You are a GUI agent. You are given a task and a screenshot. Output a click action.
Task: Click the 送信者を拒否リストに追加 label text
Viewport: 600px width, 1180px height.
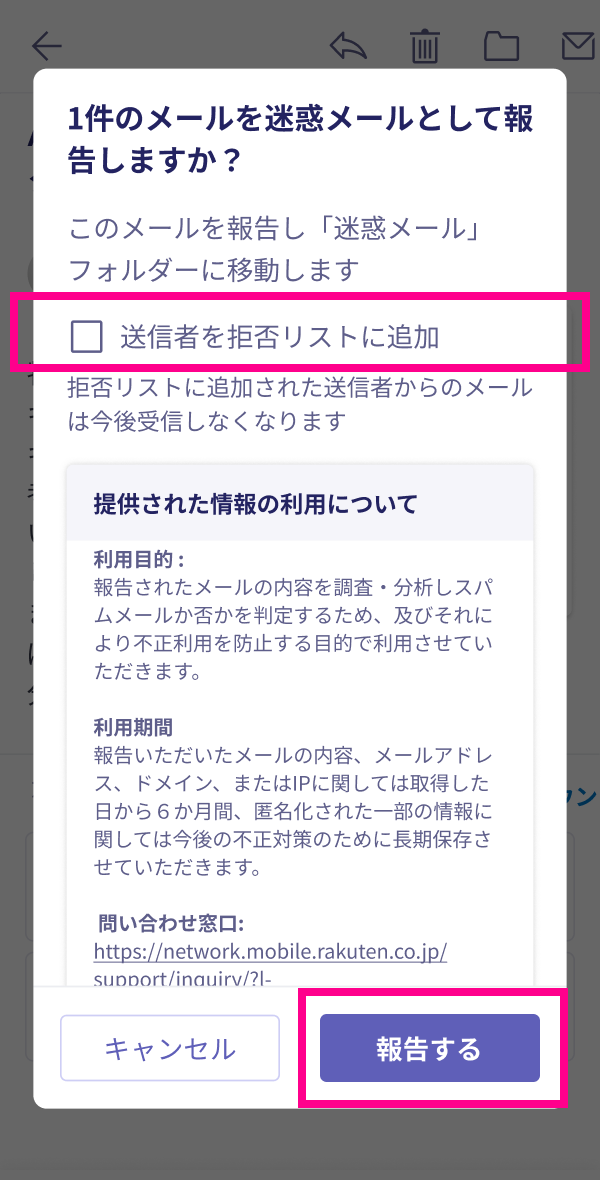tap(279, 336)
